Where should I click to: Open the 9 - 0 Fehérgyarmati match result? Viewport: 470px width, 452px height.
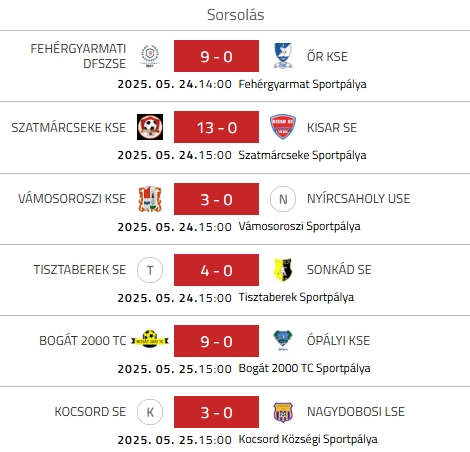[x=216, y=56]
